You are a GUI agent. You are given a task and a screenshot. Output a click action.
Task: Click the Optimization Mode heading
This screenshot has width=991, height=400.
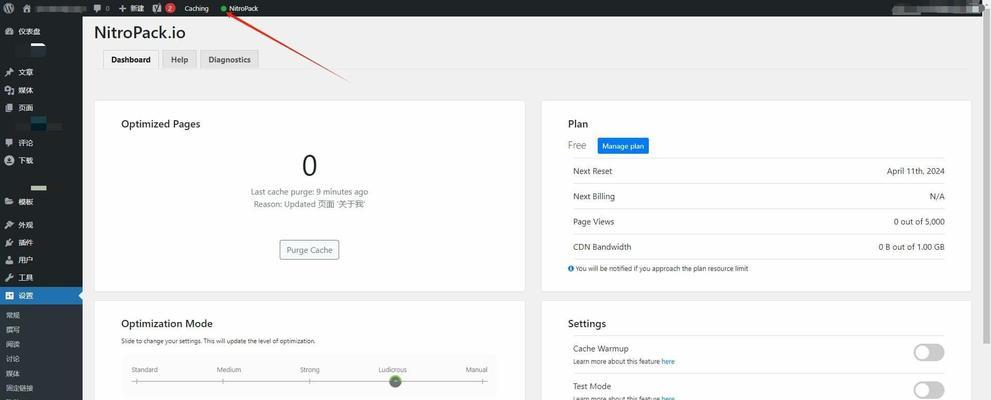coord(167,324)
